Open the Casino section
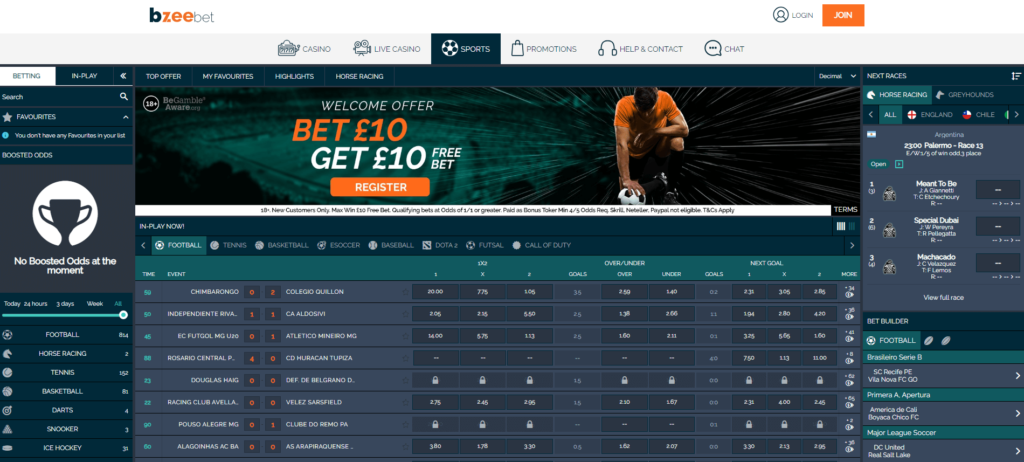The height and width of the screenshot is (462, 1024). coord(304,49)
